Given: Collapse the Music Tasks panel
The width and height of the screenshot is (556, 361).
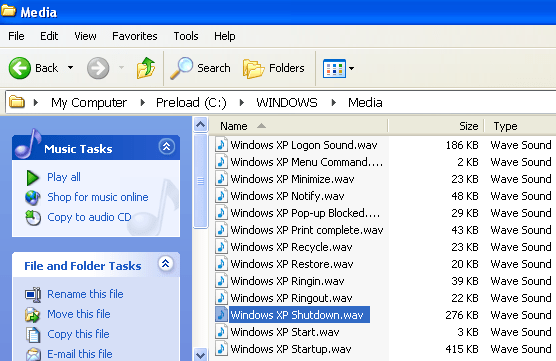Looking at the screenshot, I should [x=166, y=146].
